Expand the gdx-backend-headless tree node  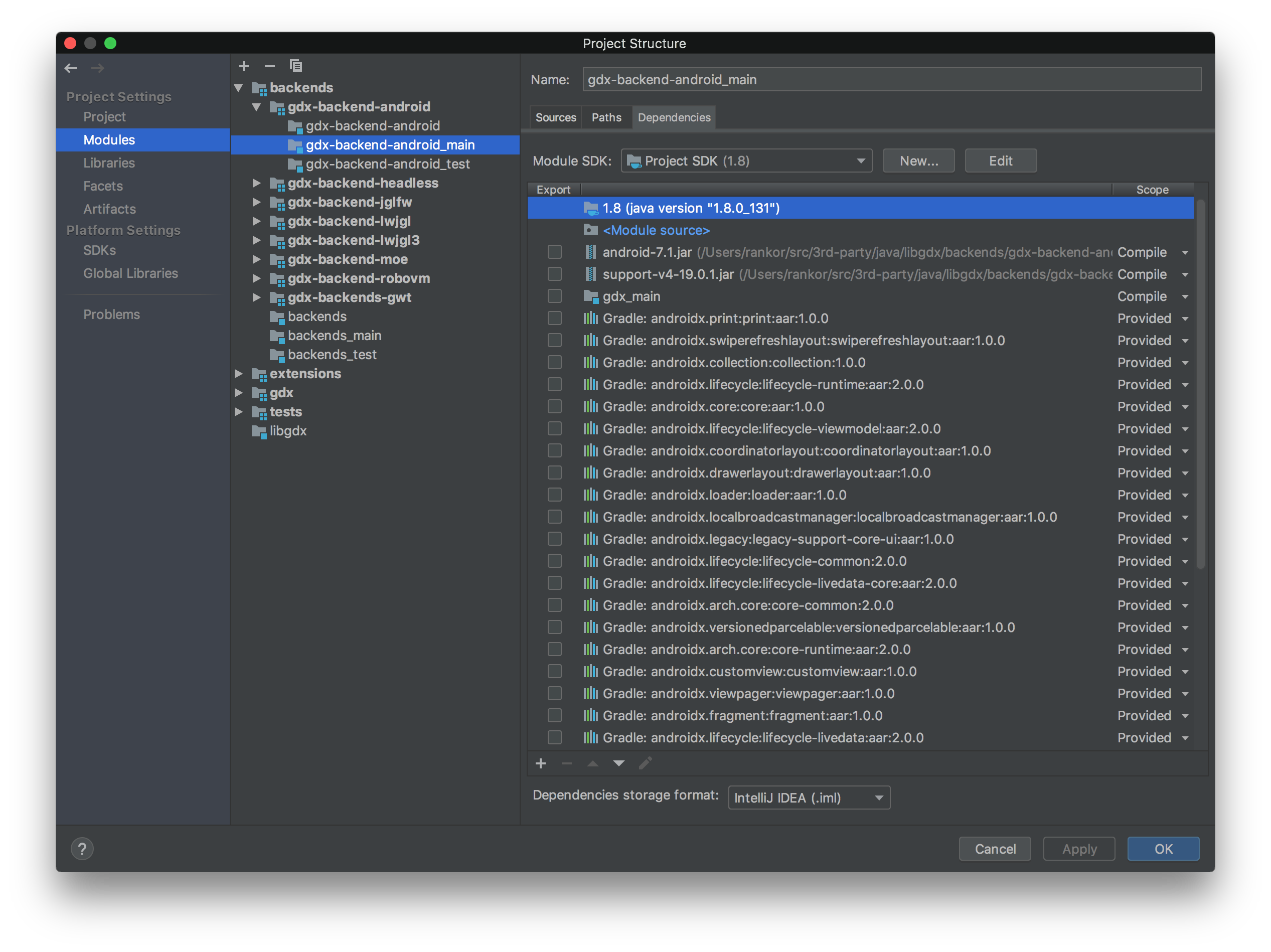tap(256, 183)
